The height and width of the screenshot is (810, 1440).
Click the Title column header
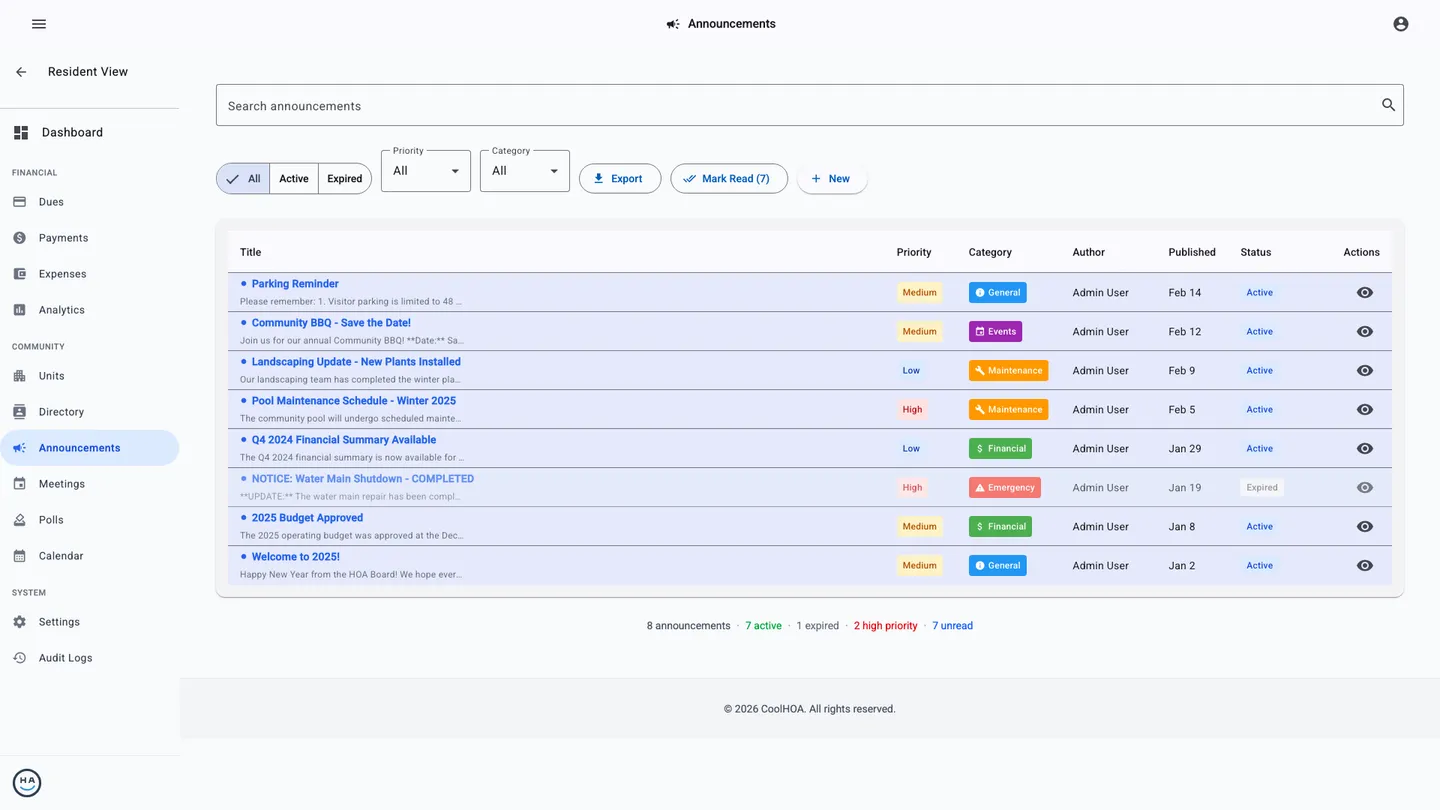coord(250,252)
